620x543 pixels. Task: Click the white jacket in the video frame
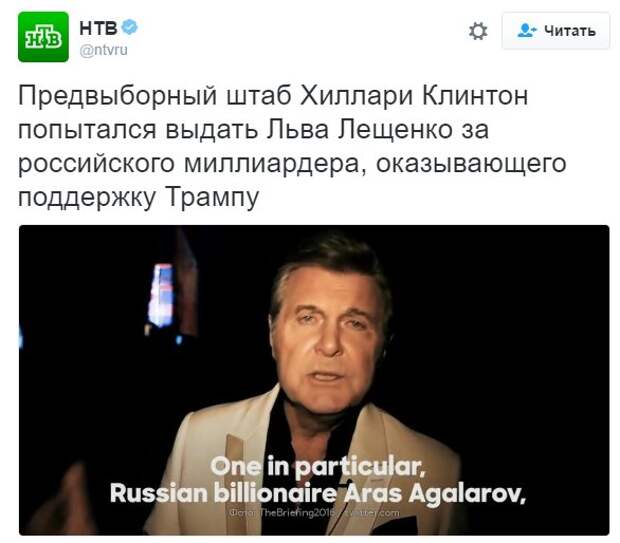pyautogui.click(x=221, y=455)
